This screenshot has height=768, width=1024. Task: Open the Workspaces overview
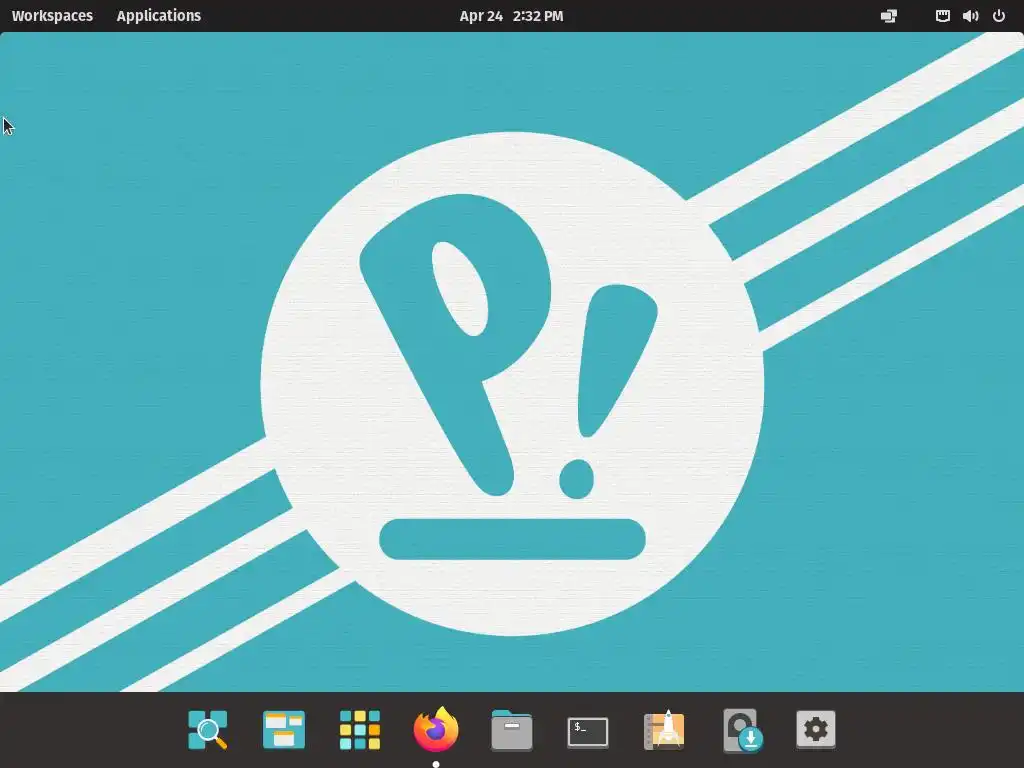(52, 16)
